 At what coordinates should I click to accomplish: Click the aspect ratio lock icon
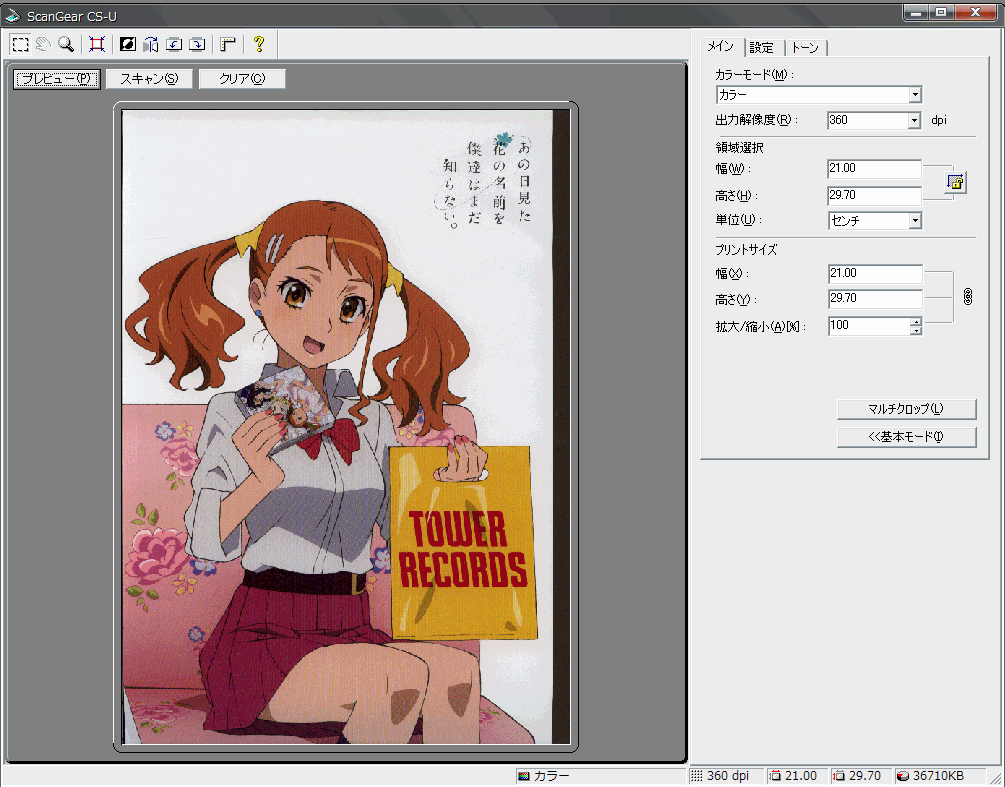[x=956, y=183]
